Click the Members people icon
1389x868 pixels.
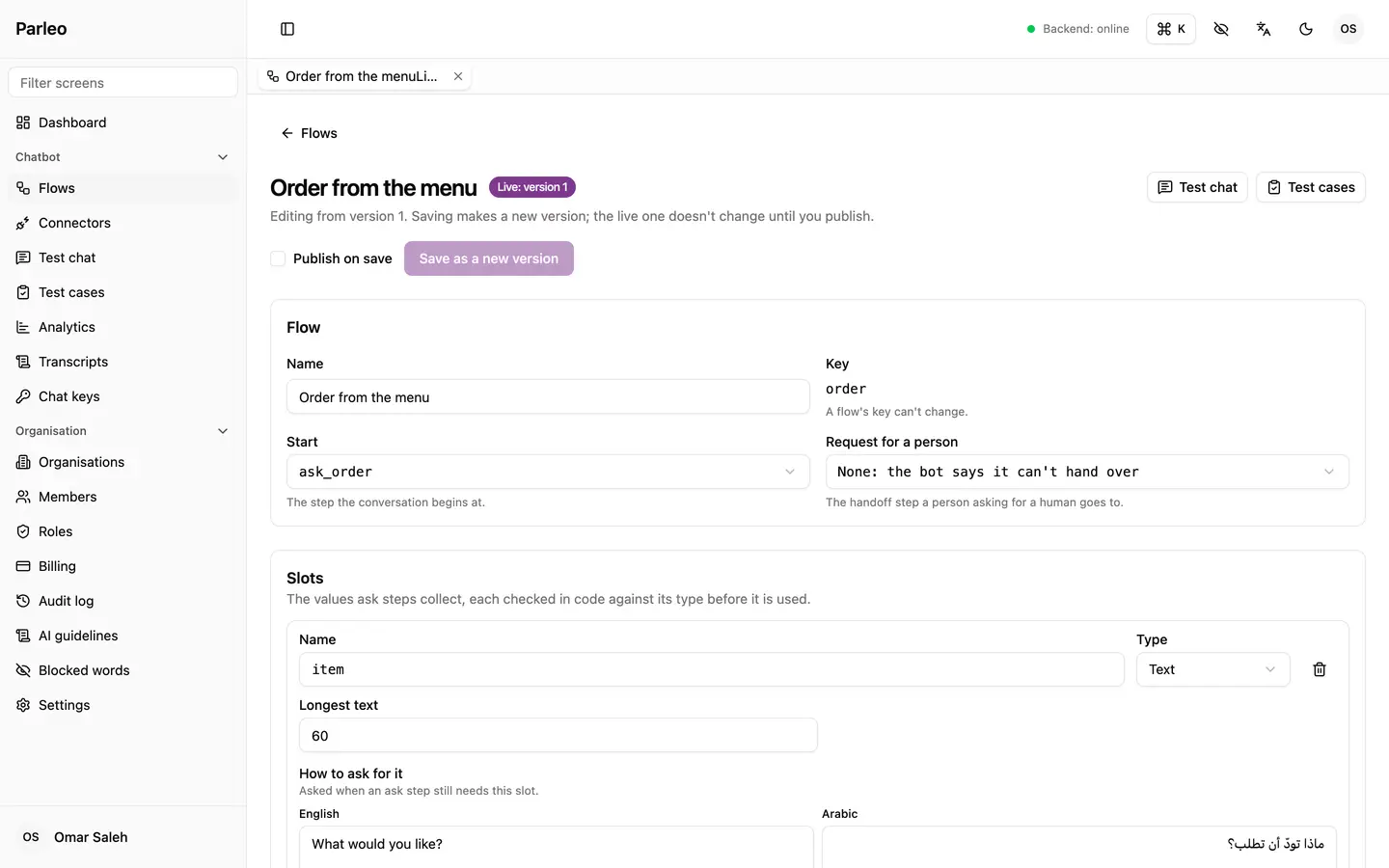(x=23, y=497)
